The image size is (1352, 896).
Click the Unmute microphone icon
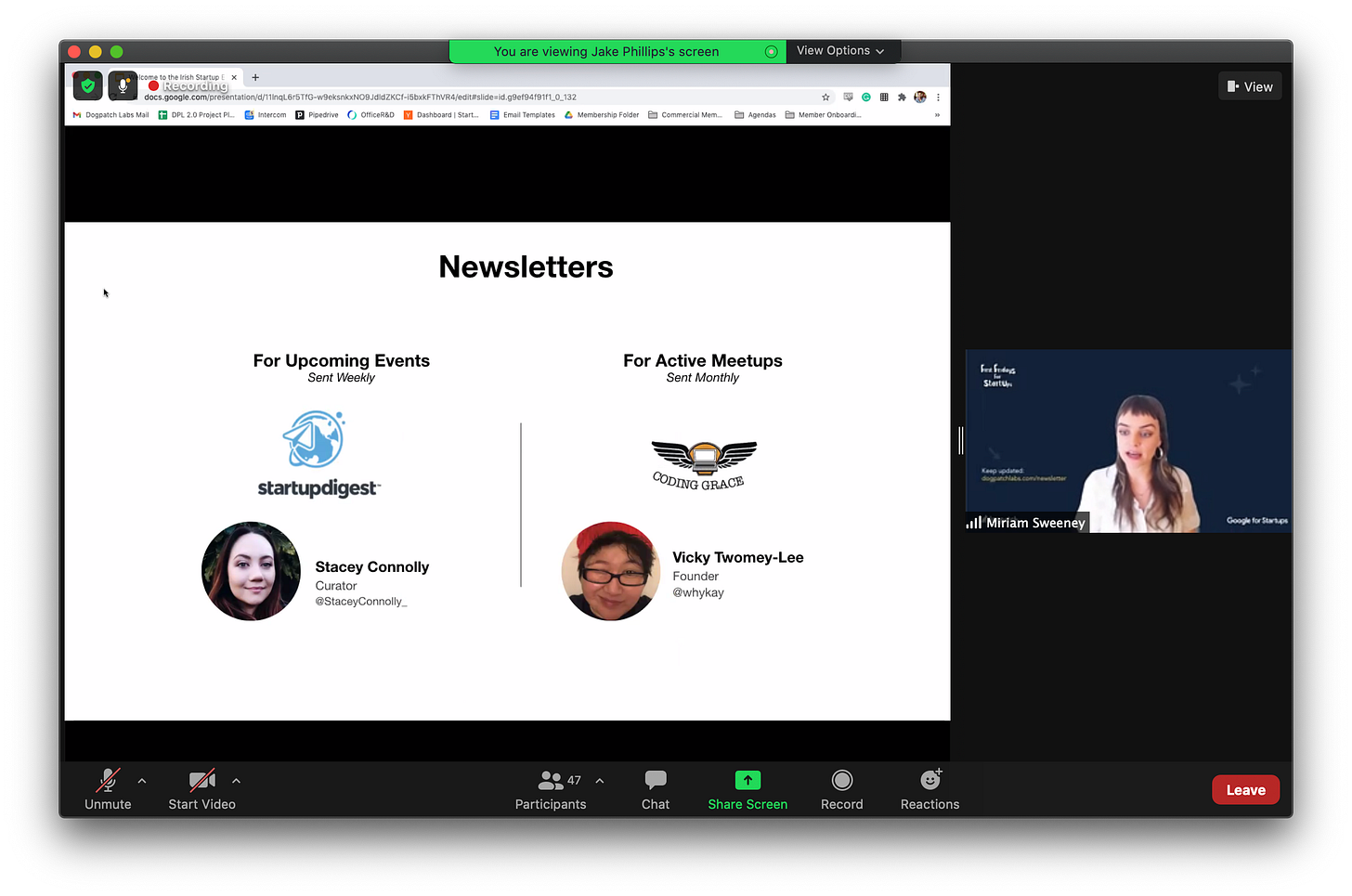(x=108, y=780)
